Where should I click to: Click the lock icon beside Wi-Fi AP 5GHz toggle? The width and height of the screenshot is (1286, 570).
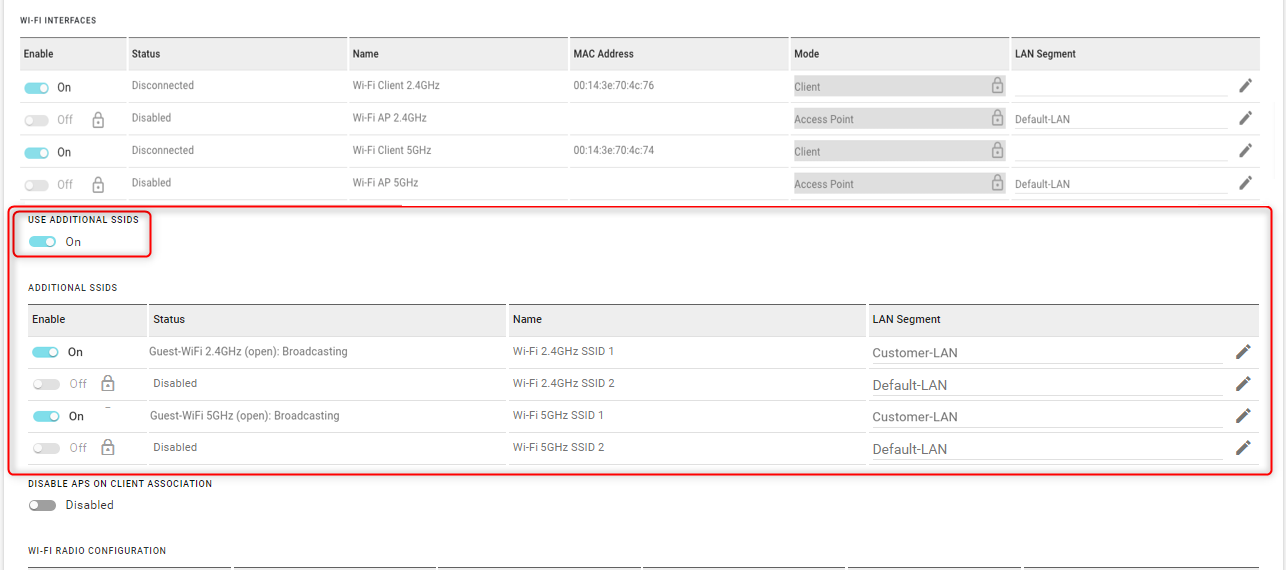(98, 184)
